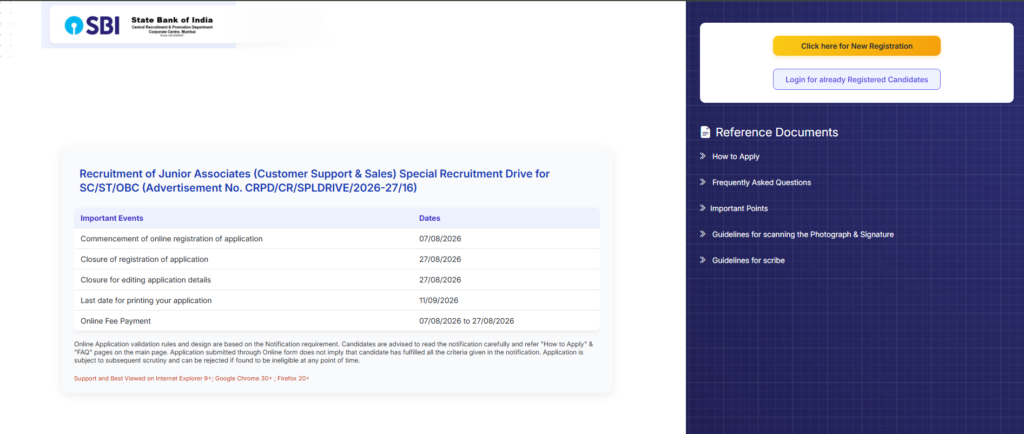Click the chevron icon beside Guidelines for scanning

pos(703,234)
